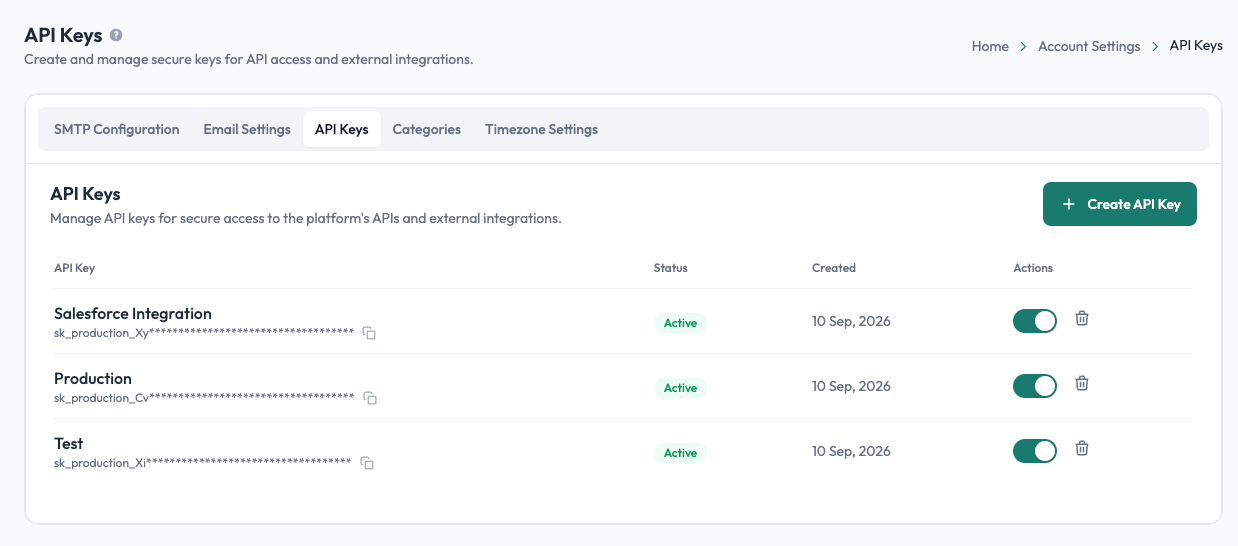The height and width of the screenshot is (546, 1238).
Task: Click the Test key name
Action: point(69,443)
